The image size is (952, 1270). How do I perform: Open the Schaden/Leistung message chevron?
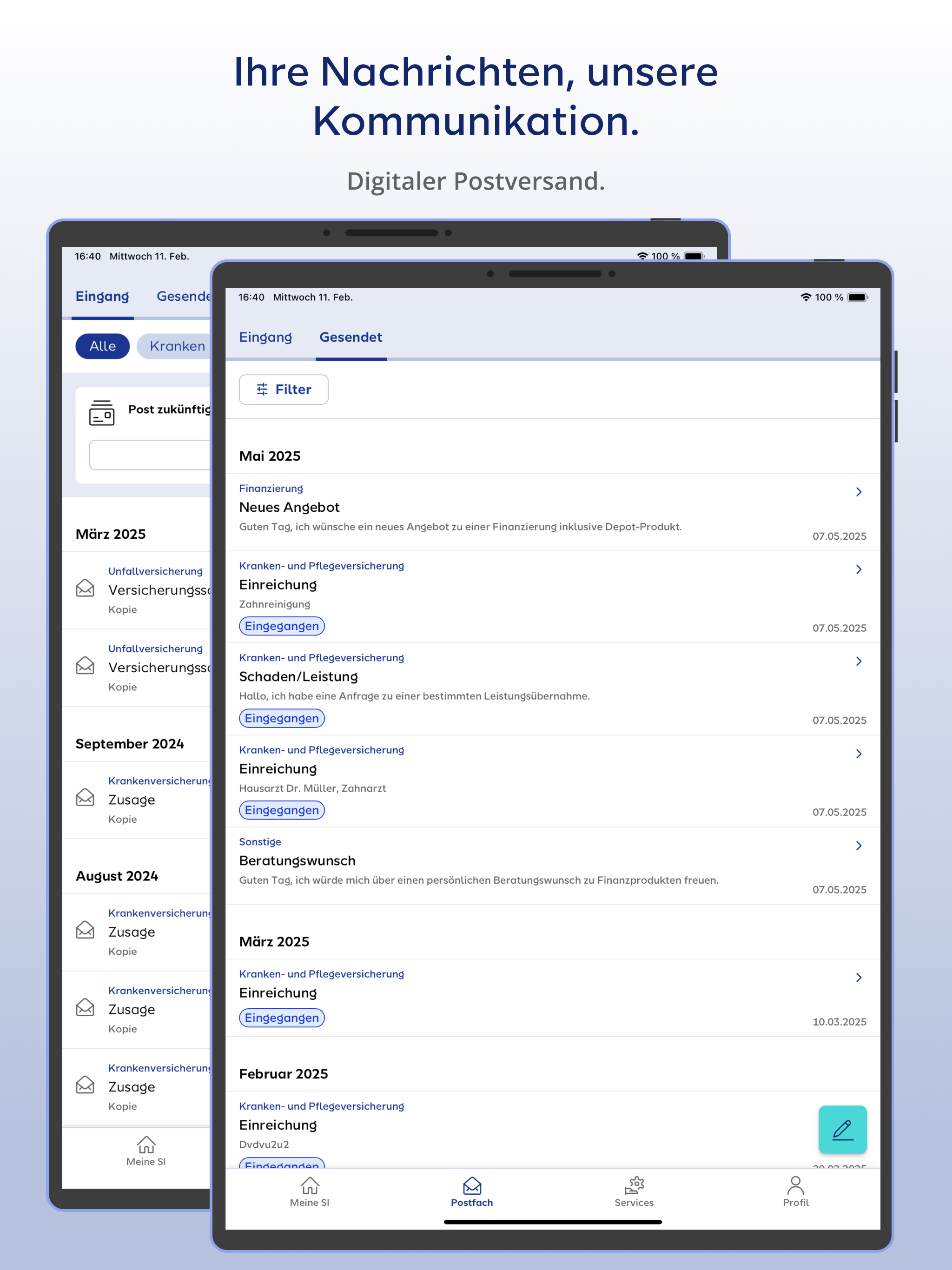click(x=859, y=661)
